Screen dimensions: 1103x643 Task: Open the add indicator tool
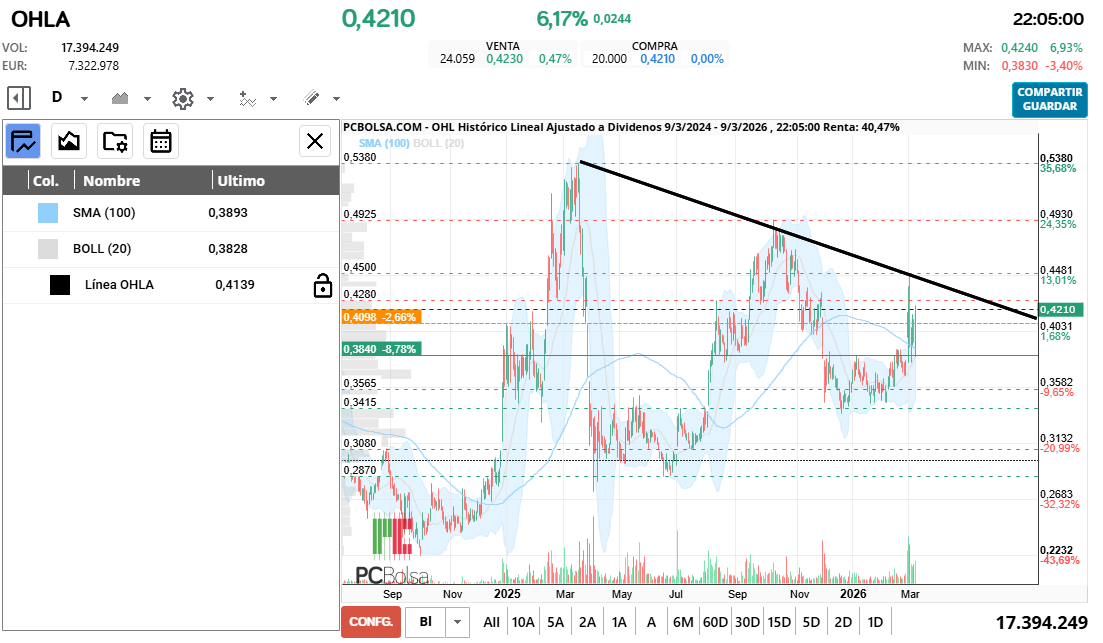pyautogui.click(x=248, y=98)
